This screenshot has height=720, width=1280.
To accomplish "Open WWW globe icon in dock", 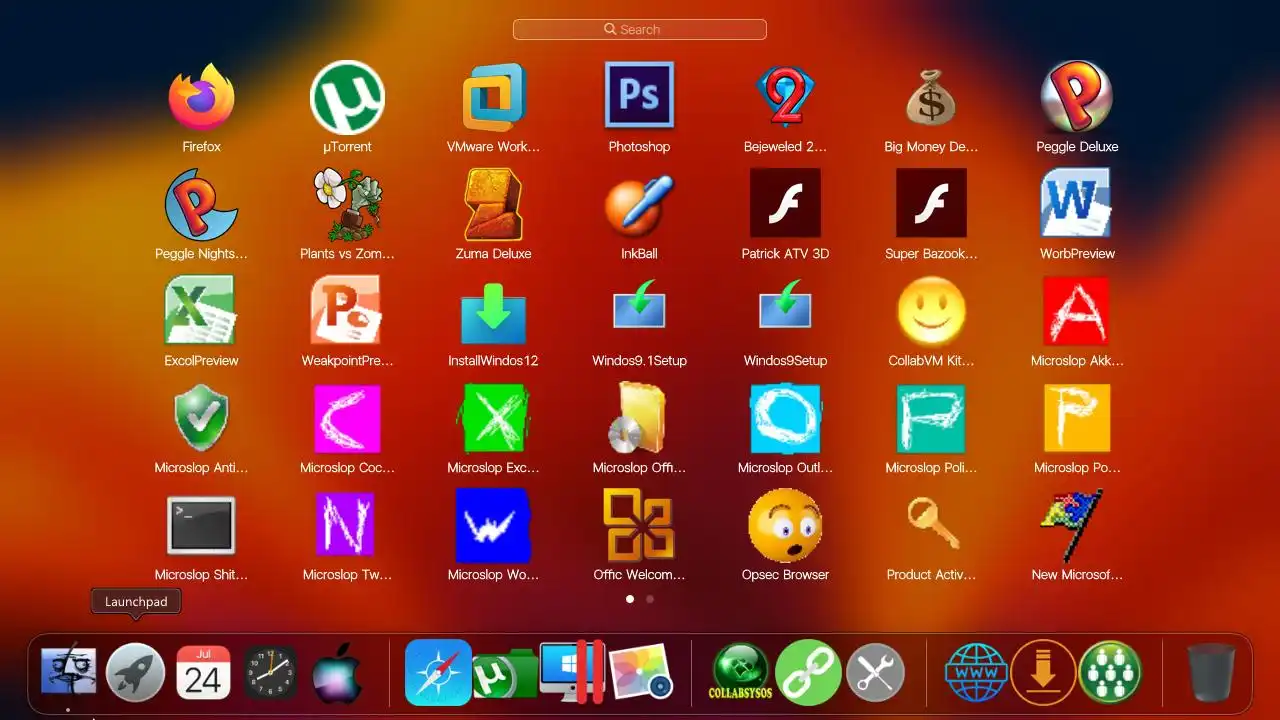I will [x=976, y=672].
